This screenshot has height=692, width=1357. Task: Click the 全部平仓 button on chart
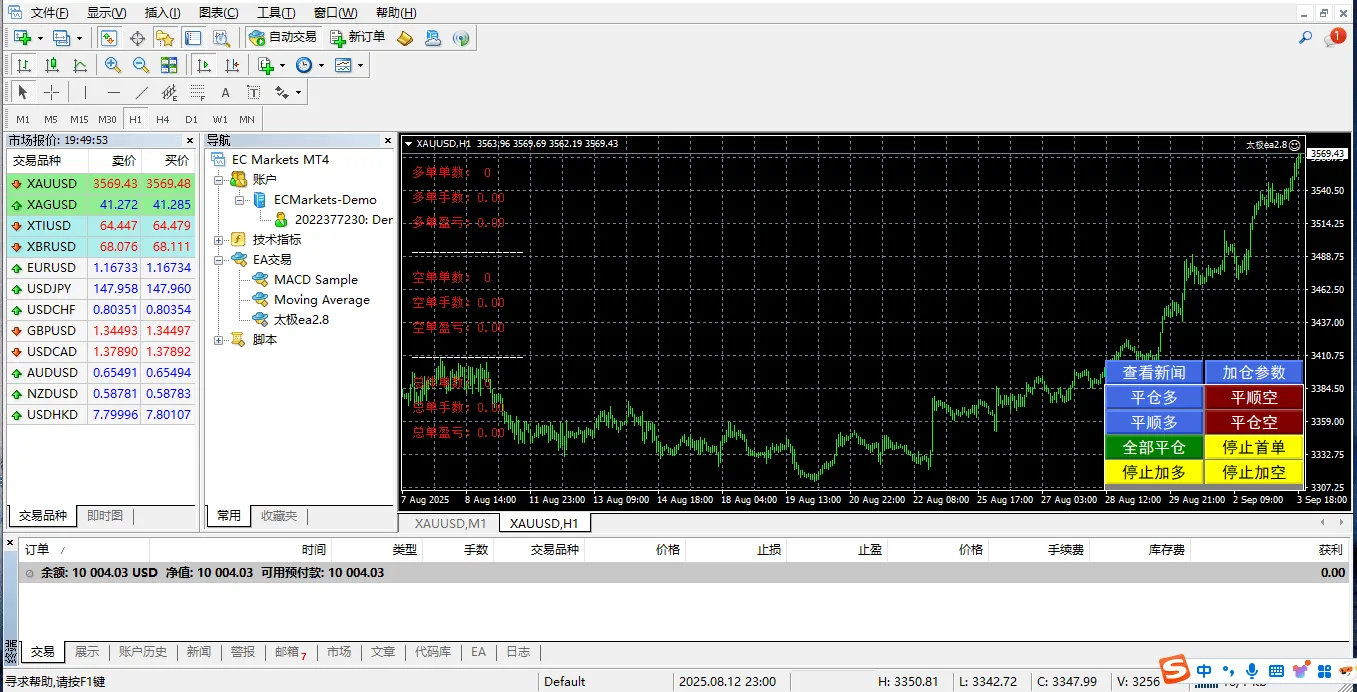(1154, 447)
